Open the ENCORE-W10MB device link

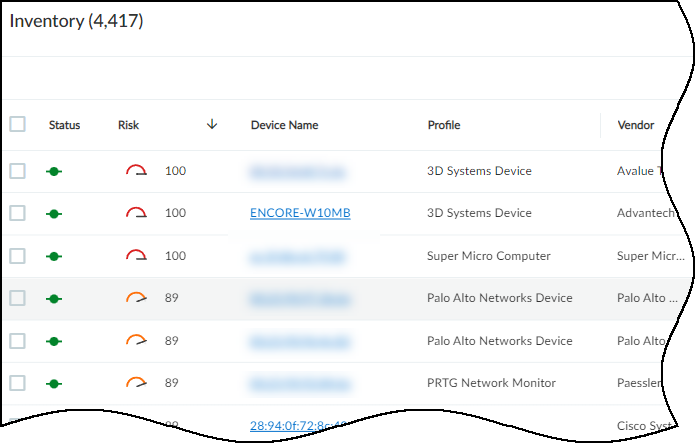[300, 214]
